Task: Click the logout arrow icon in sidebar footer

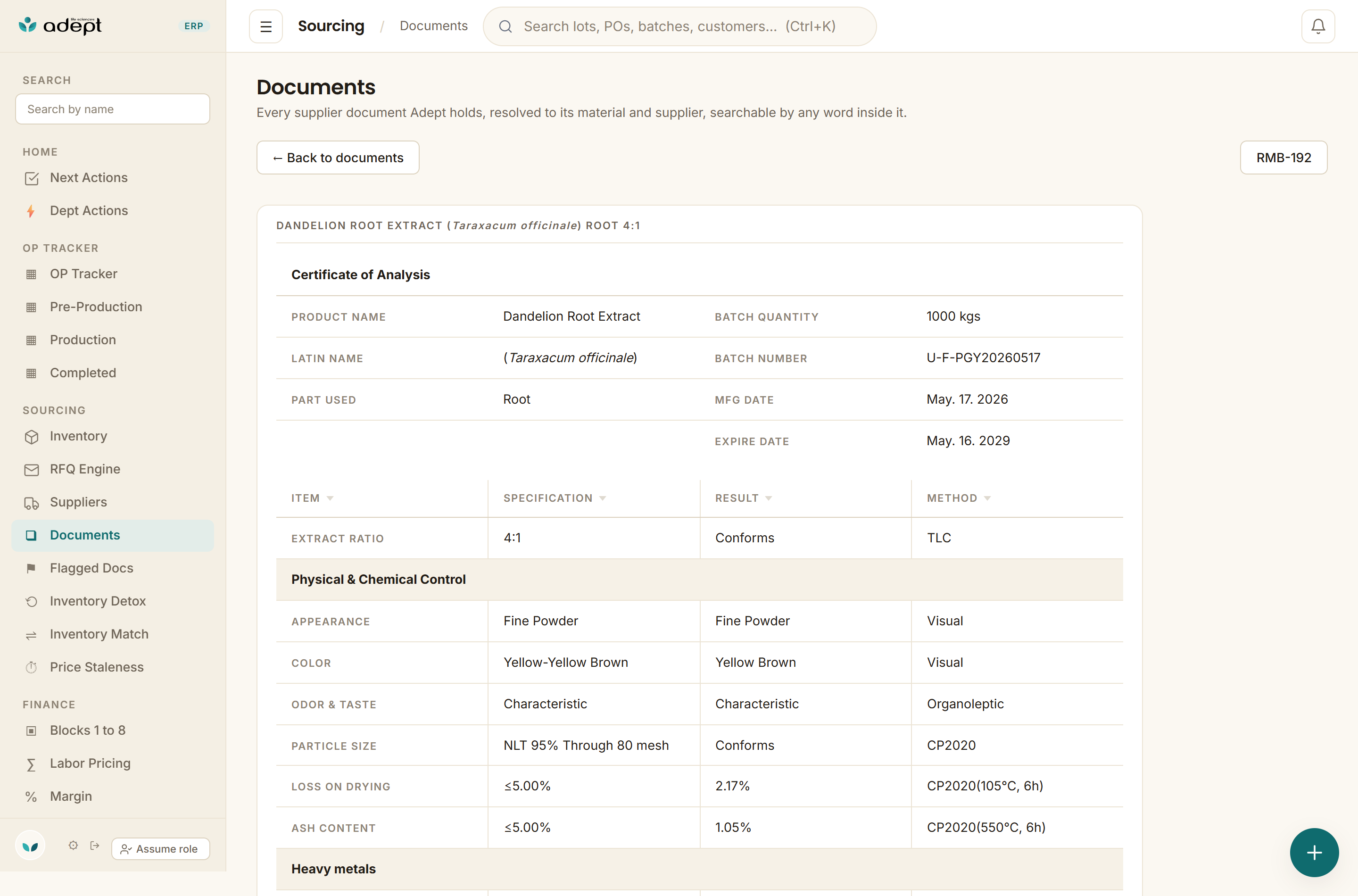Action: point(95,845)
